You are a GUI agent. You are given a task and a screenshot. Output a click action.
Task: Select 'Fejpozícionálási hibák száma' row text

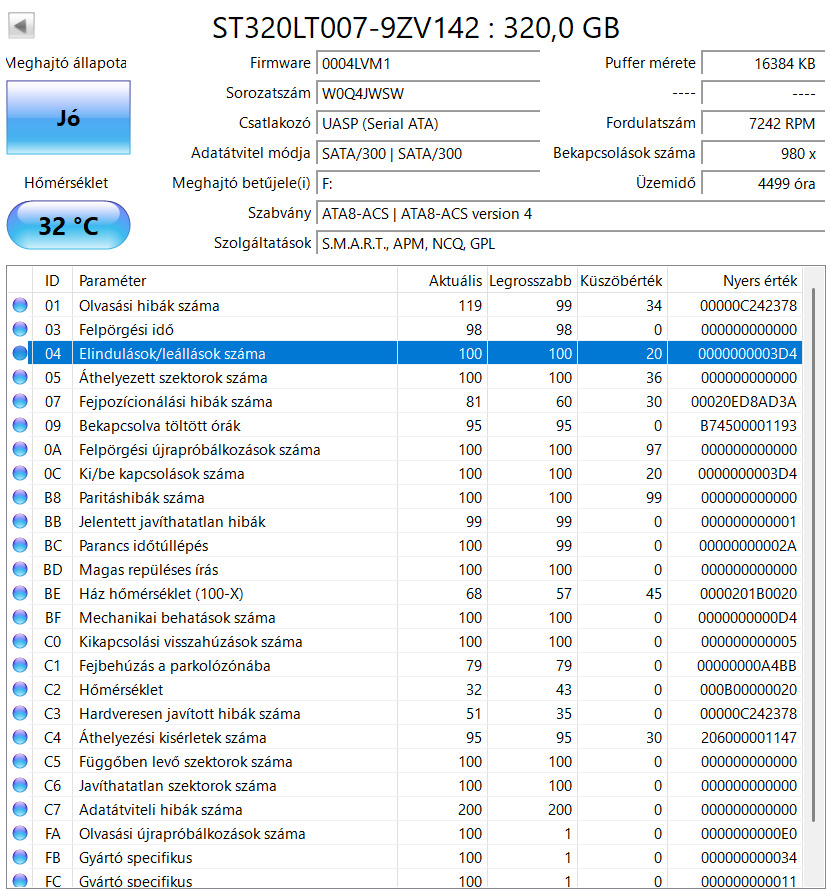pos(176,402)
